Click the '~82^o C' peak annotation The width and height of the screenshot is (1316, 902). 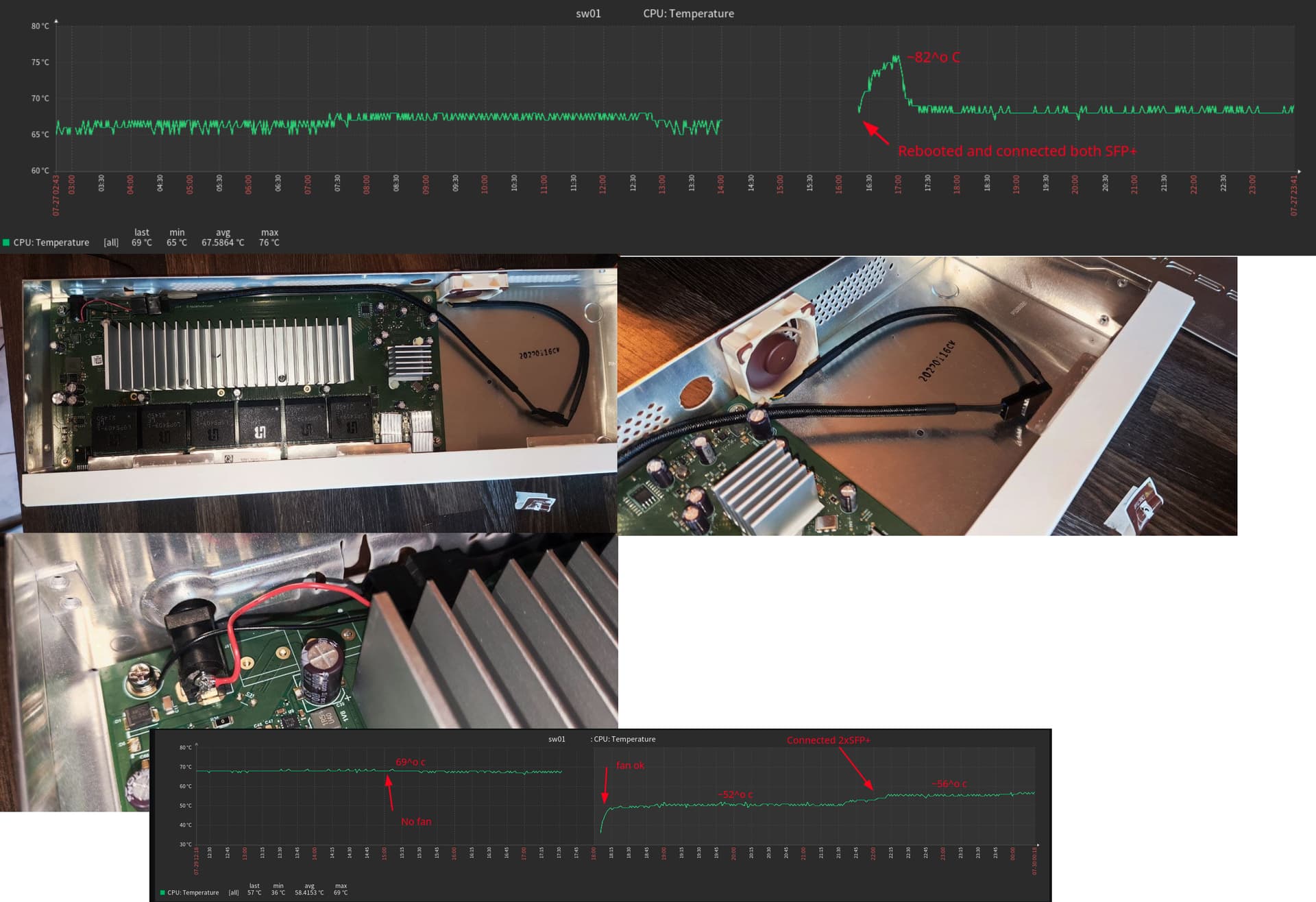pyautogui.click(x=933, y=58)
